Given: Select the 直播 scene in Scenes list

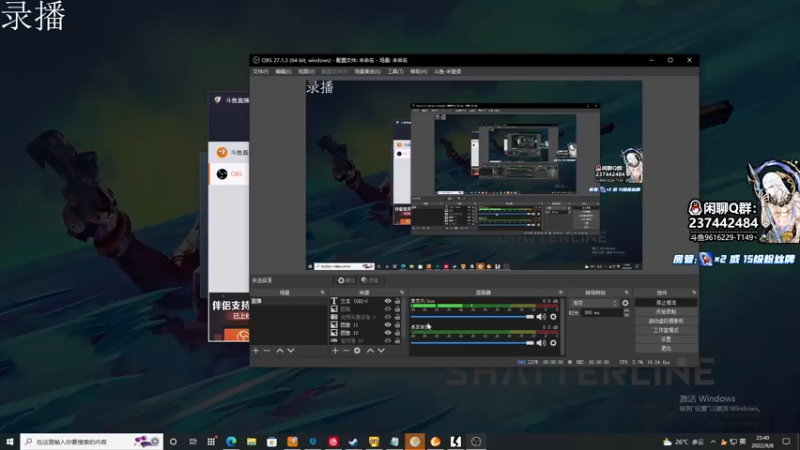Looking at the screenshot, I should (x=288, y=301).
